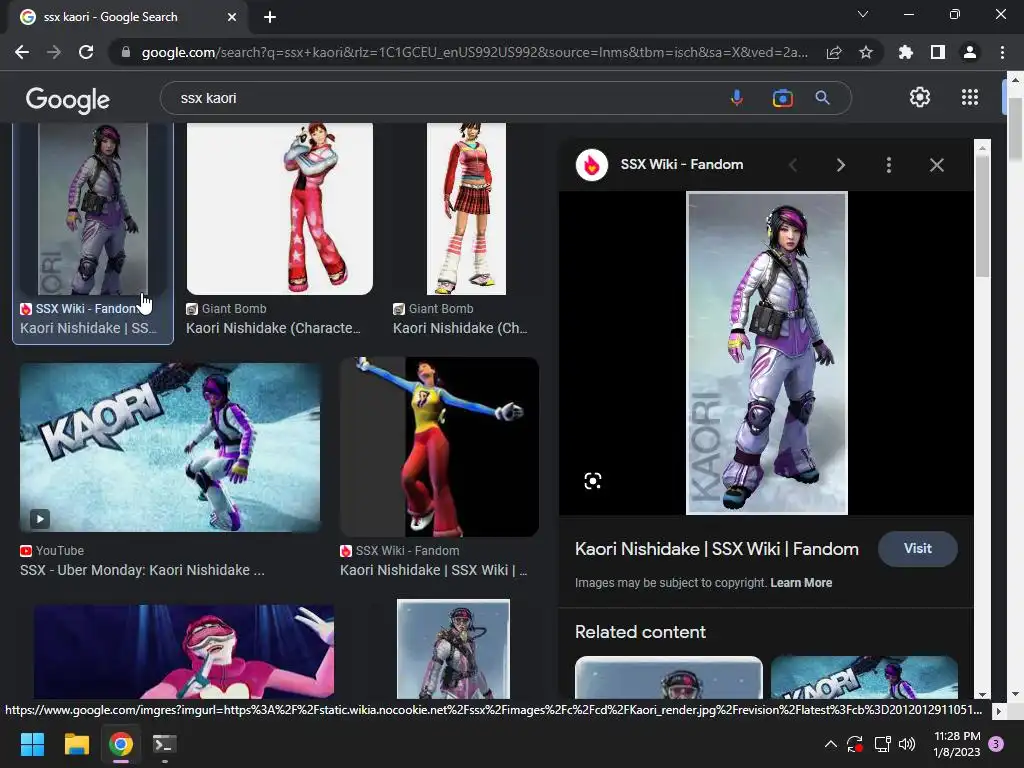This screenshot has width=1024, height=768.
Task: Open the clock and date flyout
Action: click(x=957, y=744)
